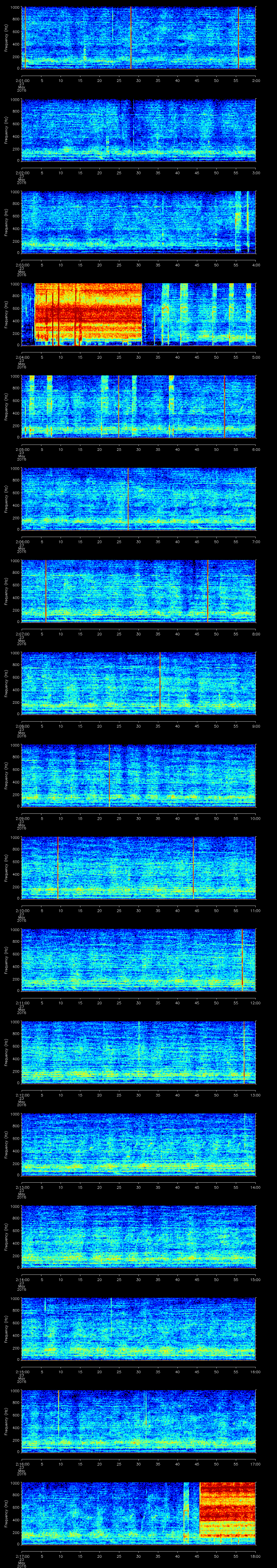Click the 2:10:00 start time label
The image size is (277, 1568).
tap(22, 910)
